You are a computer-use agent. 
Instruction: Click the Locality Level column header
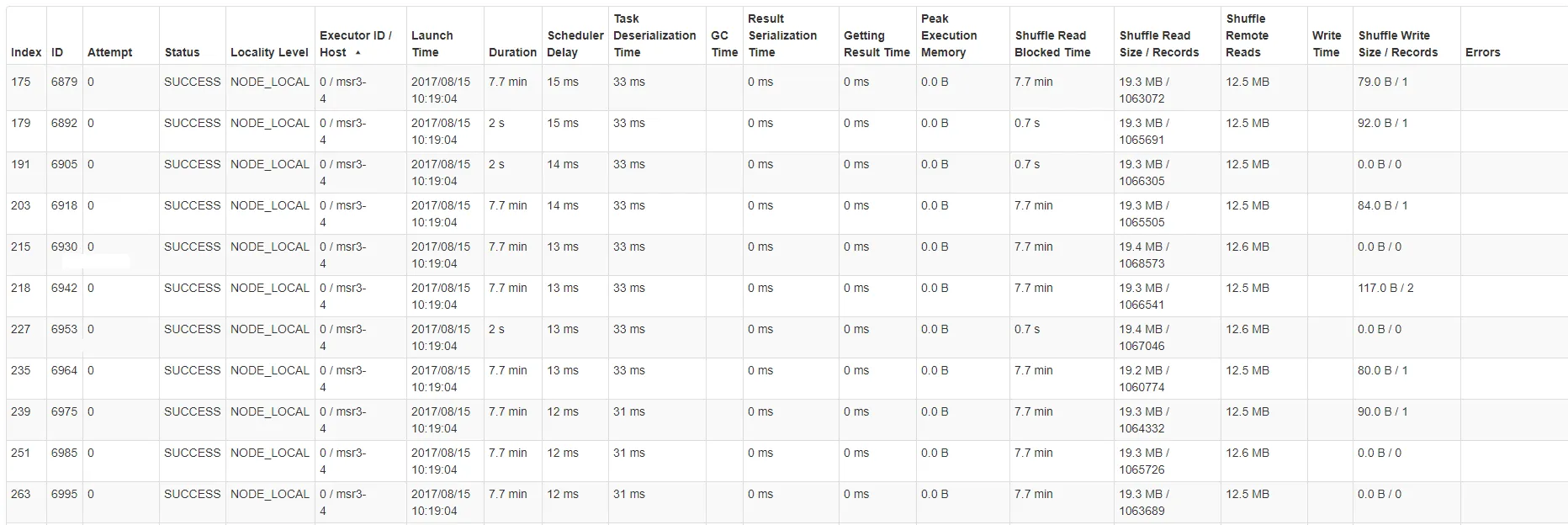click(269, 52)
